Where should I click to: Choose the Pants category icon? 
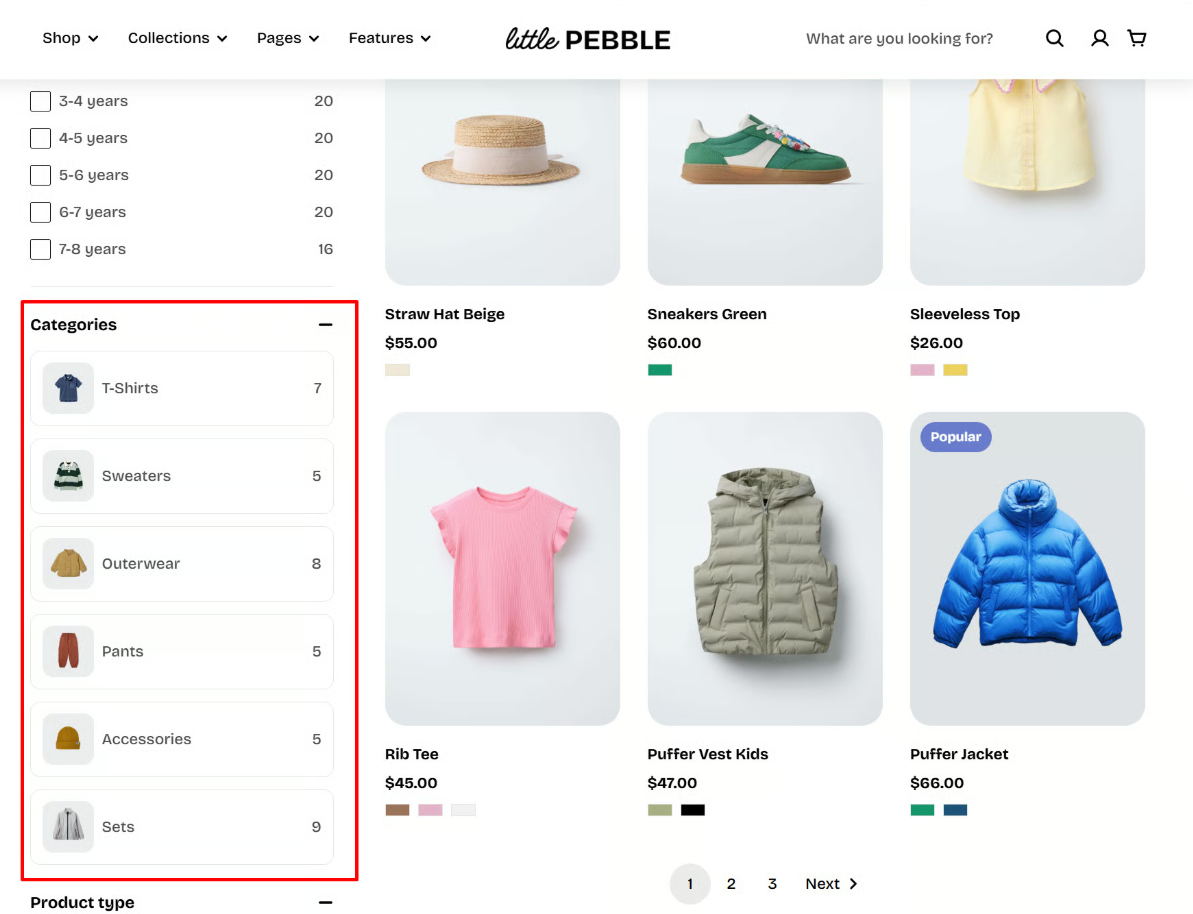pyautogui.click(x=68, y=651)
